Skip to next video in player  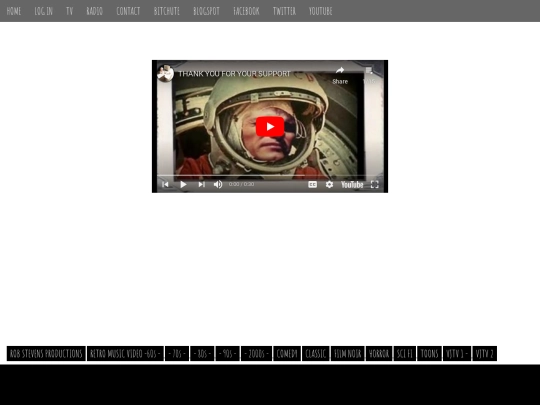click(x=201, y=185)
